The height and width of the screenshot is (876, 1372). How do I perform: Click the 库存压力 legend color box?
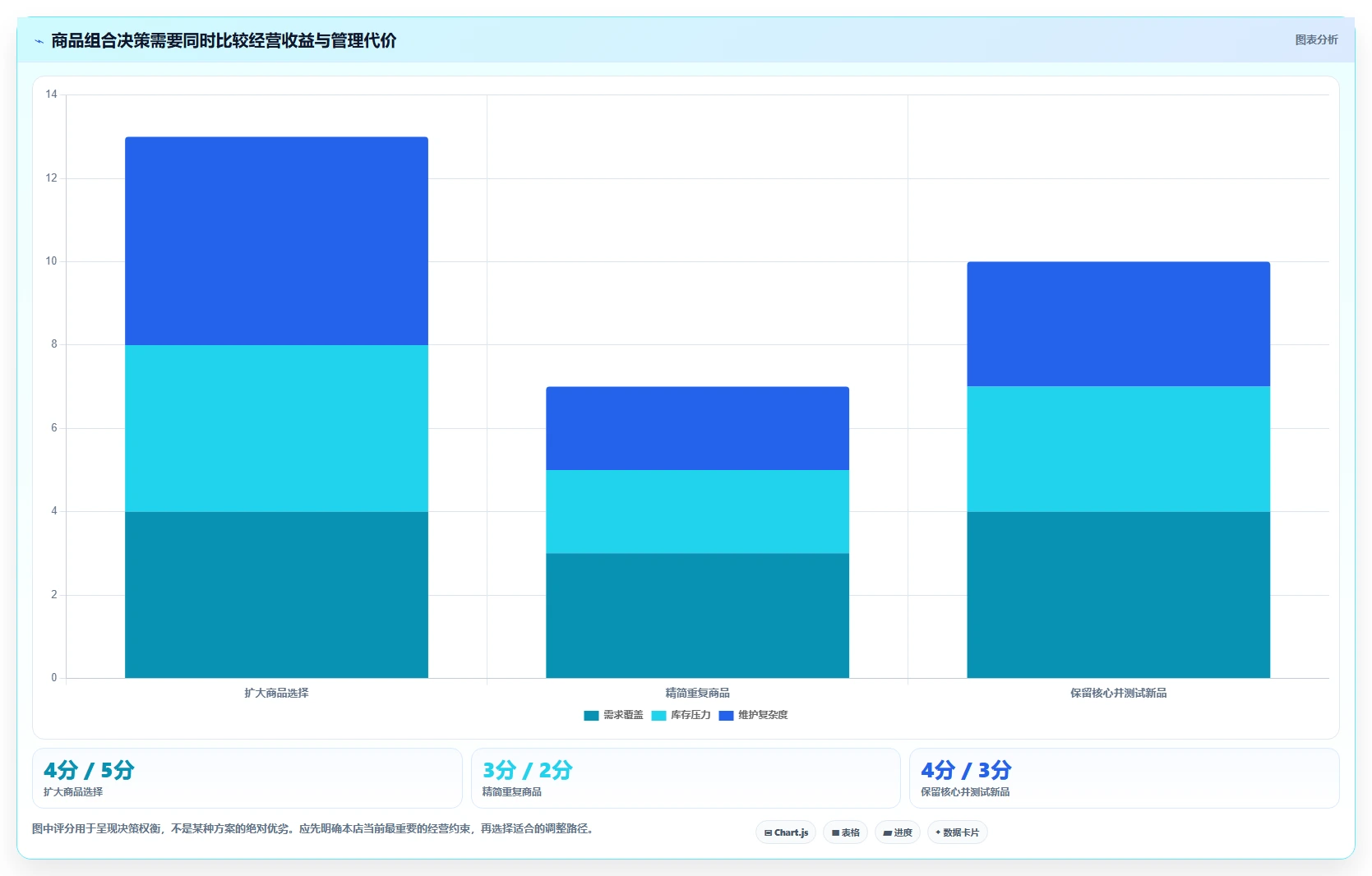pos(658,716)
